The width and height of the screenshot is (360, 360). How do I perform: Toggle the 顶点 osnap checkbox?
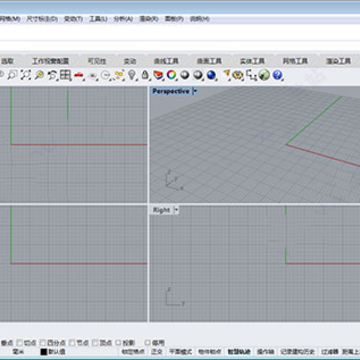pos(95,343)
